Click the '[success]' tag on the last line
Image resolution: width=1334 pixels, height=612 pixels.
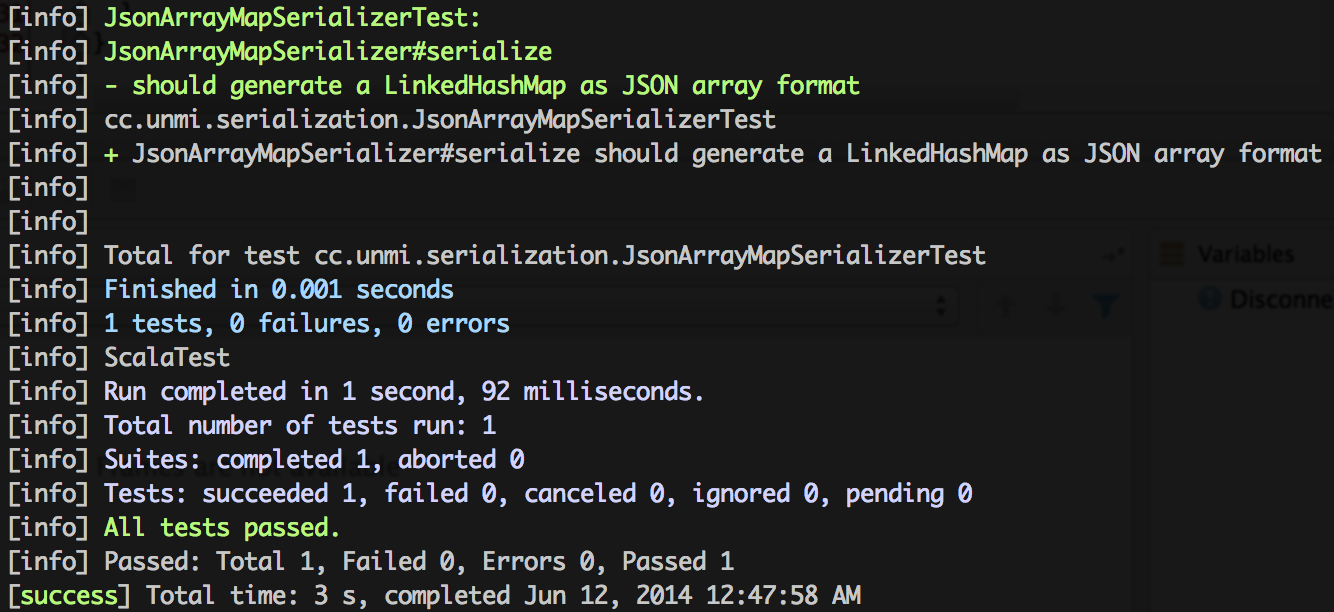(x=69, y=595)
